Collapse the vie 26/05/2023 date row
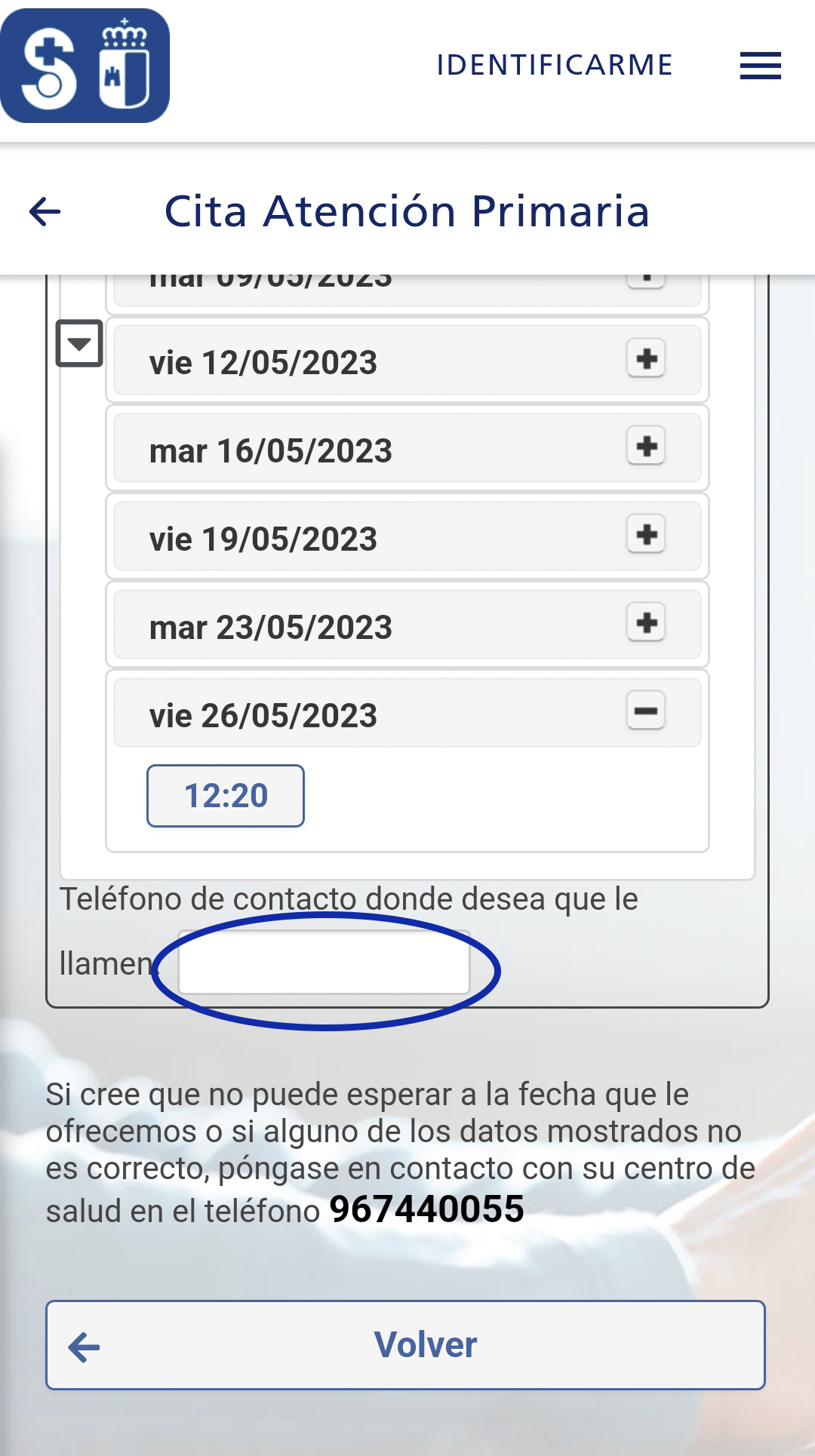 [x=407, y=714]
